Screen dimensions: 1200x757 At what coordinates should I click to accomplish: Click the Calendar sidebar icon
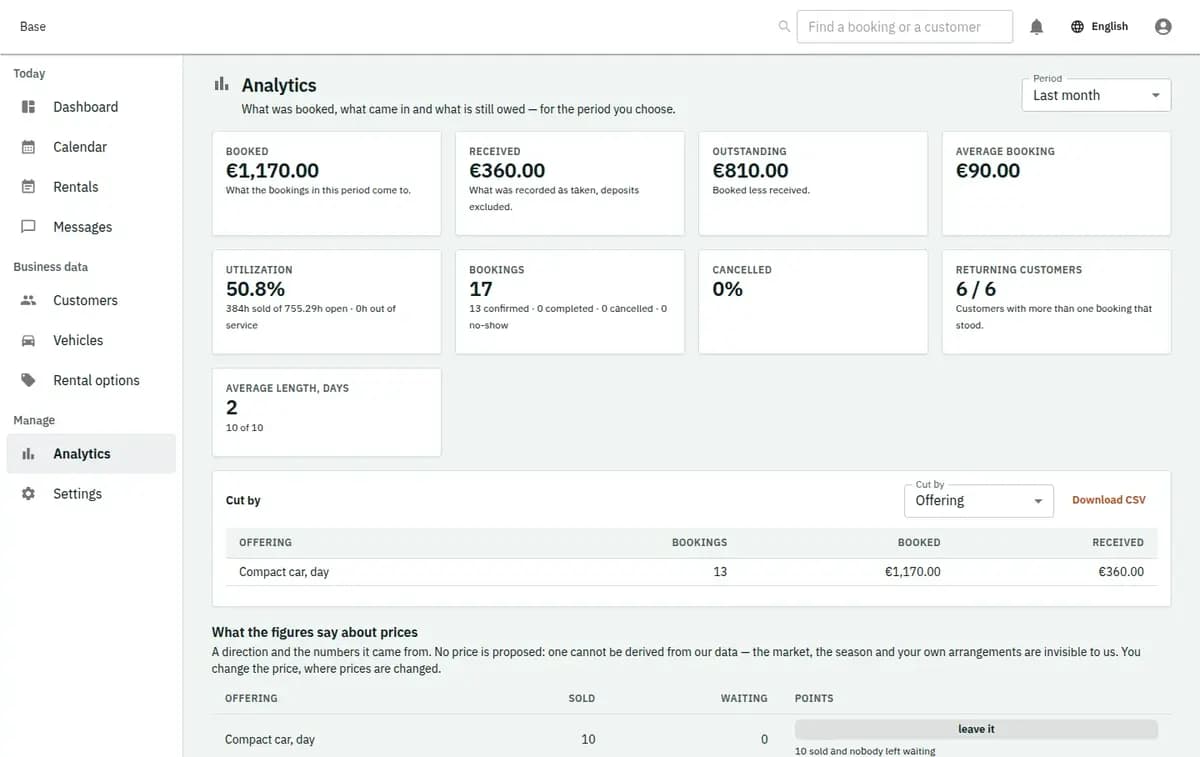pyautogui.click(x=29, y=147)
